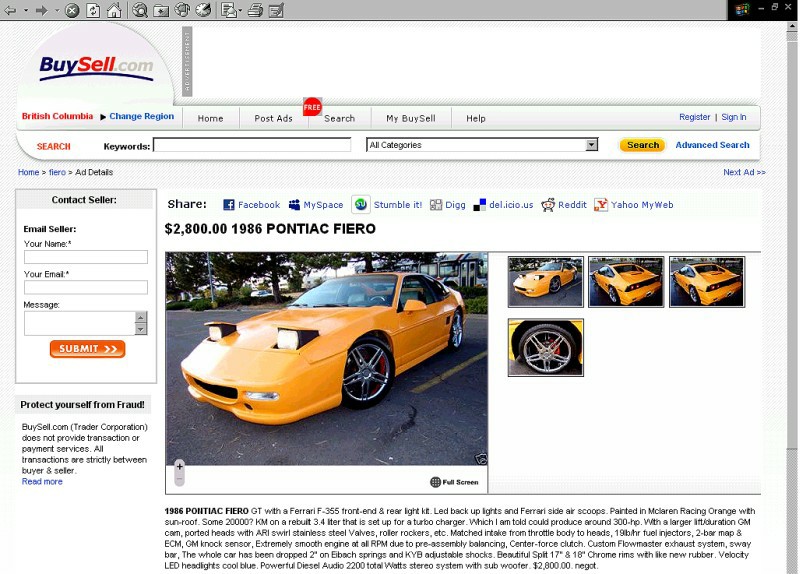
Task: Click the Print toolbar icon
Action: point(255,10)
